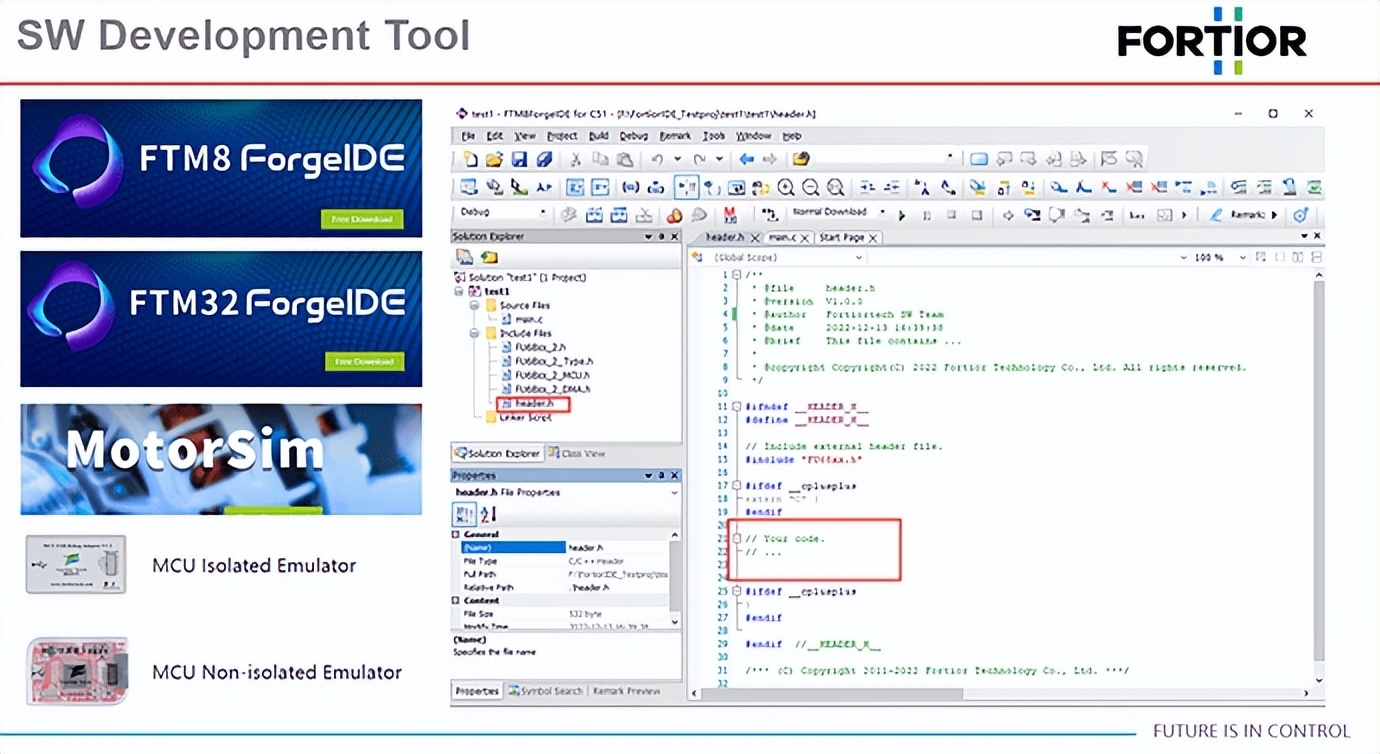Fold the #ifndef block at line 11
Viewport: 1380px width, 754px height.
(x=737, y=407)
